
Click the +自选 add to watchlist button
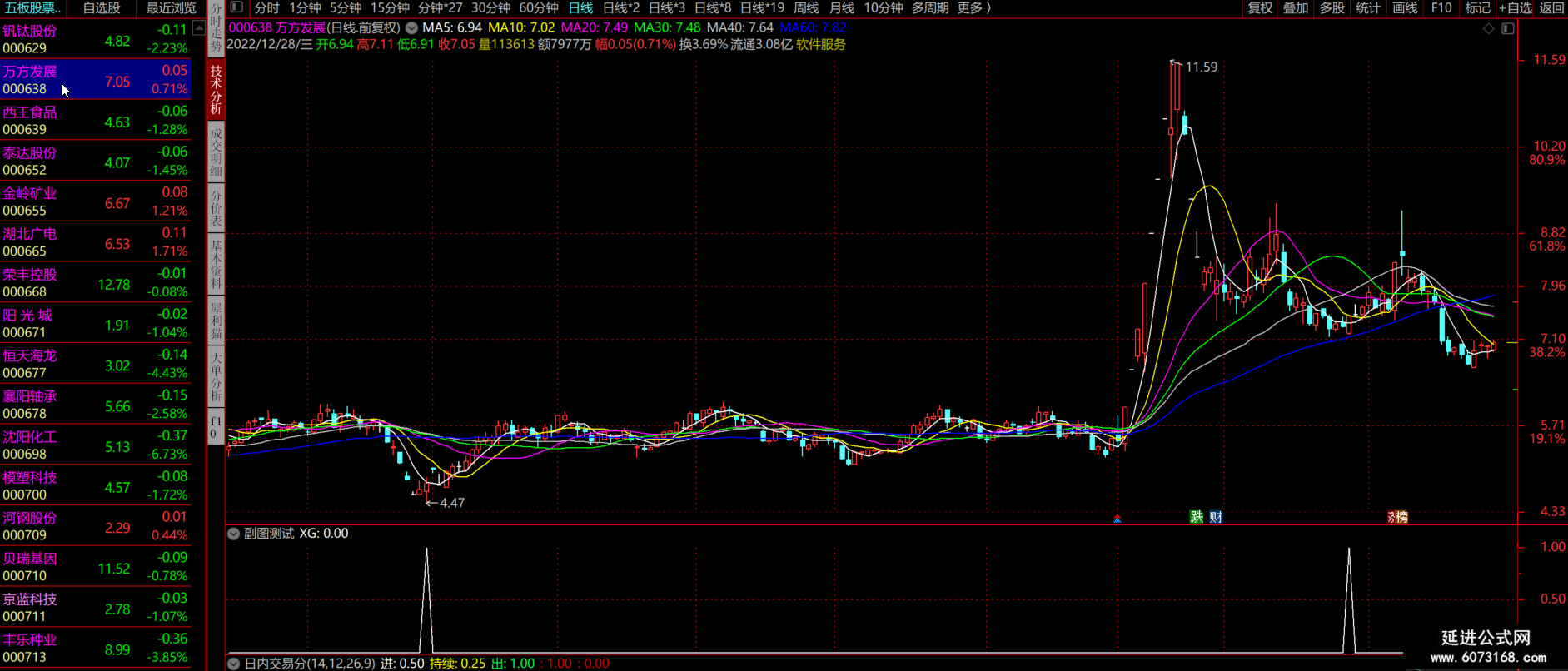(x=1516, y=7)
